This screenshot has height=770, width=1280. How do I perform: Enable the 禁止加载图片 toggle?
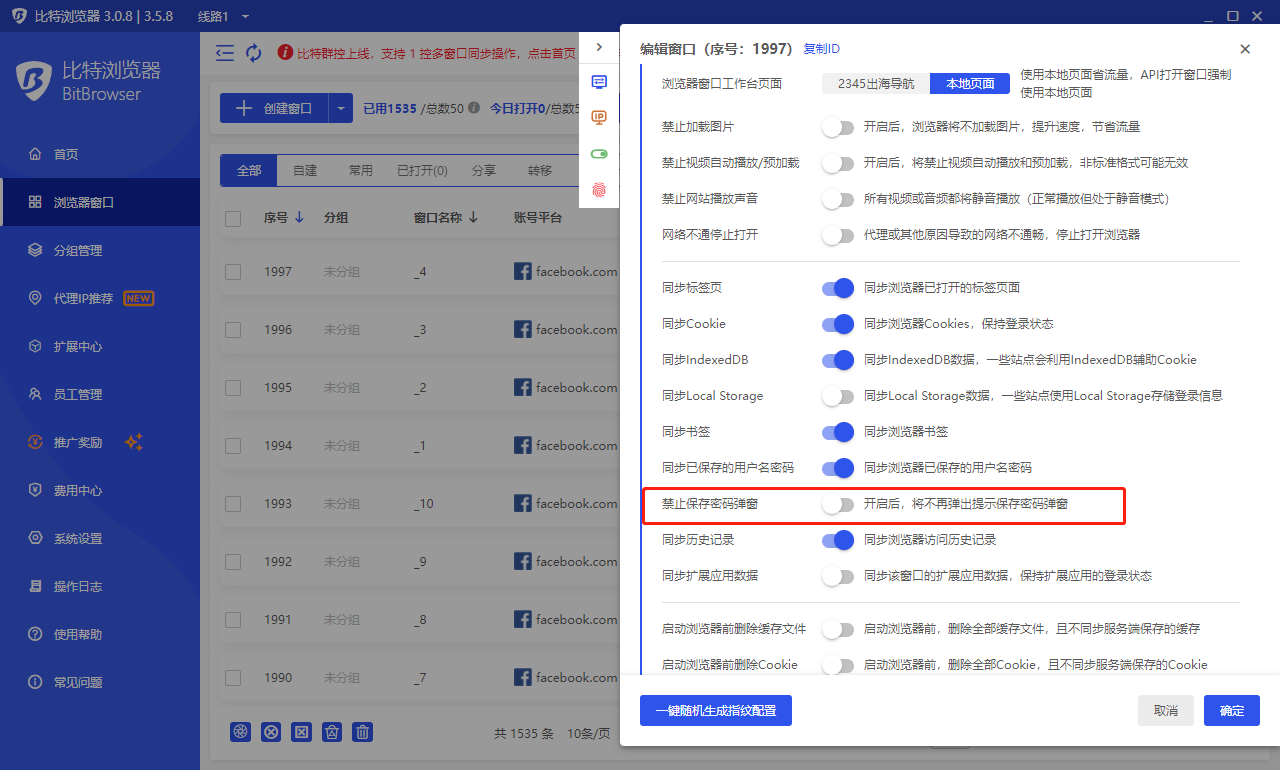point(837,127)
